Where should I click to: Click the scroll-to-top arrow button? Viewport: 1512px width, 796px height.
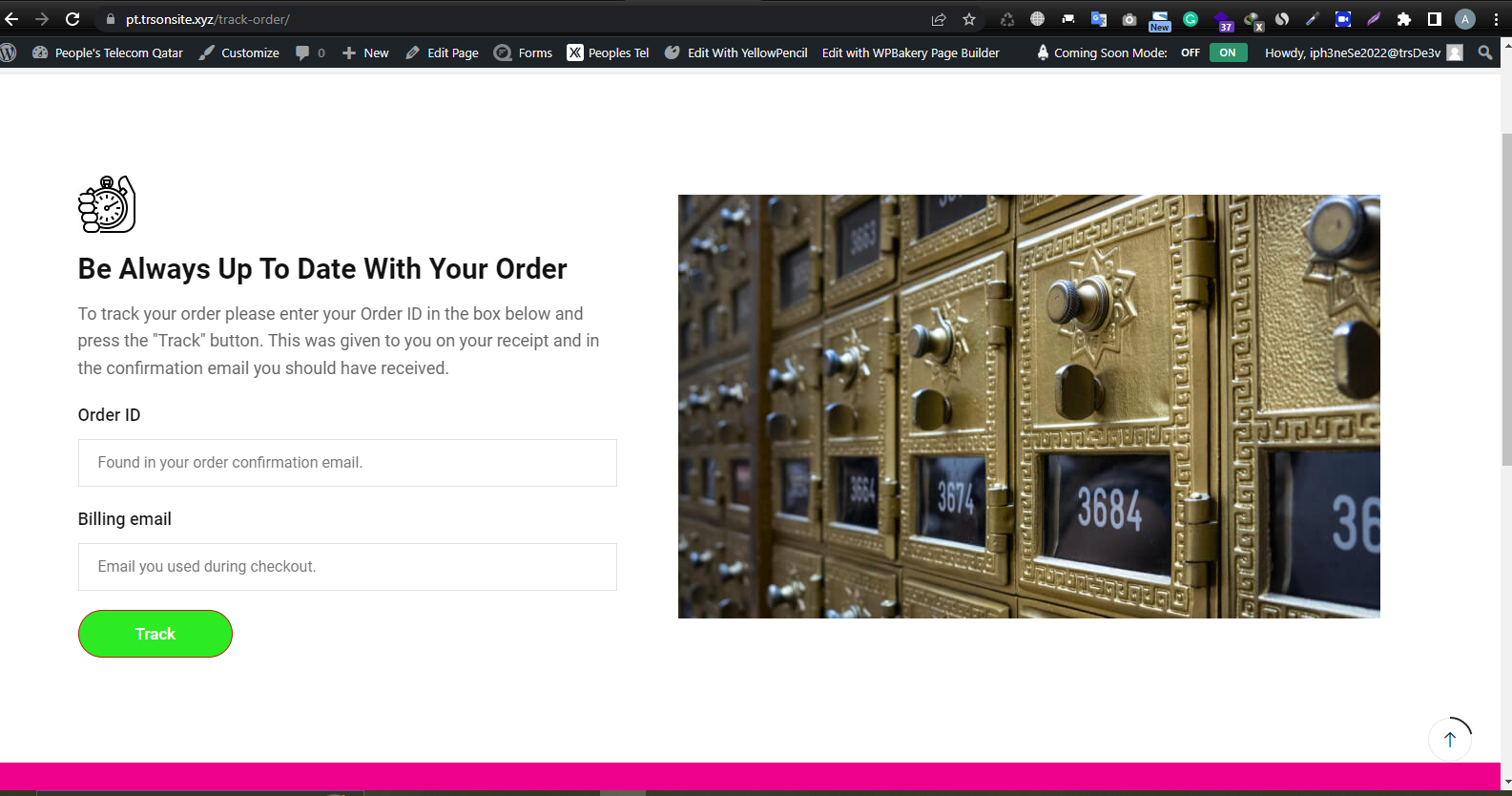[1450, 739]
